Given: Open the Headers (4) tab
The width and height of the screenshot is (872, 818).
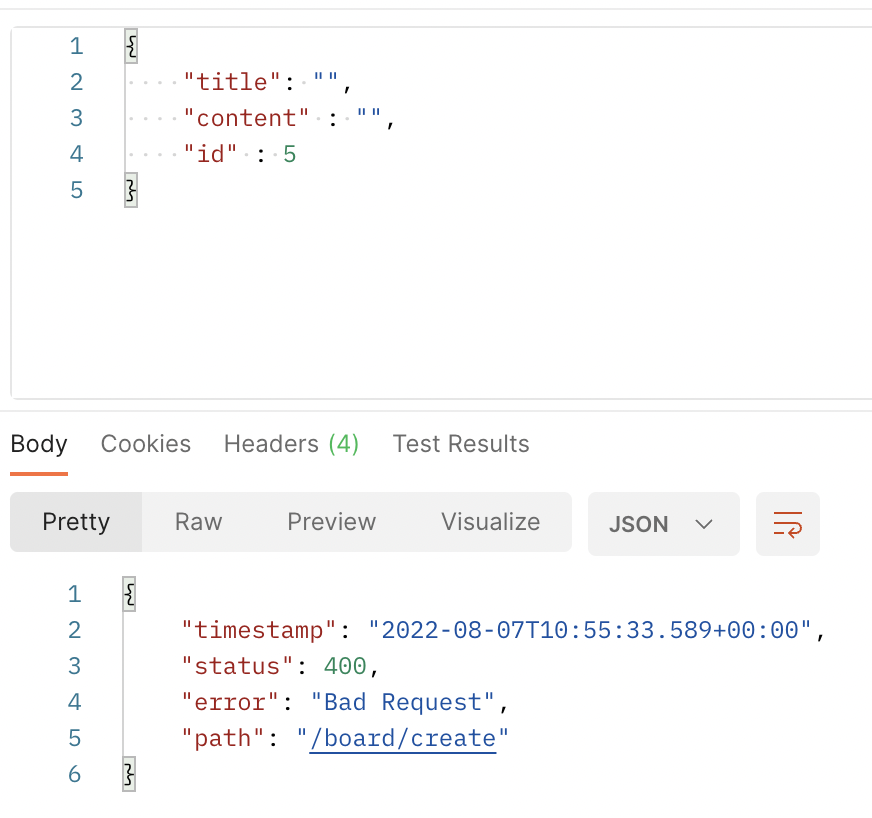Looking at the screenshot, I should click(x=291, y=444).
